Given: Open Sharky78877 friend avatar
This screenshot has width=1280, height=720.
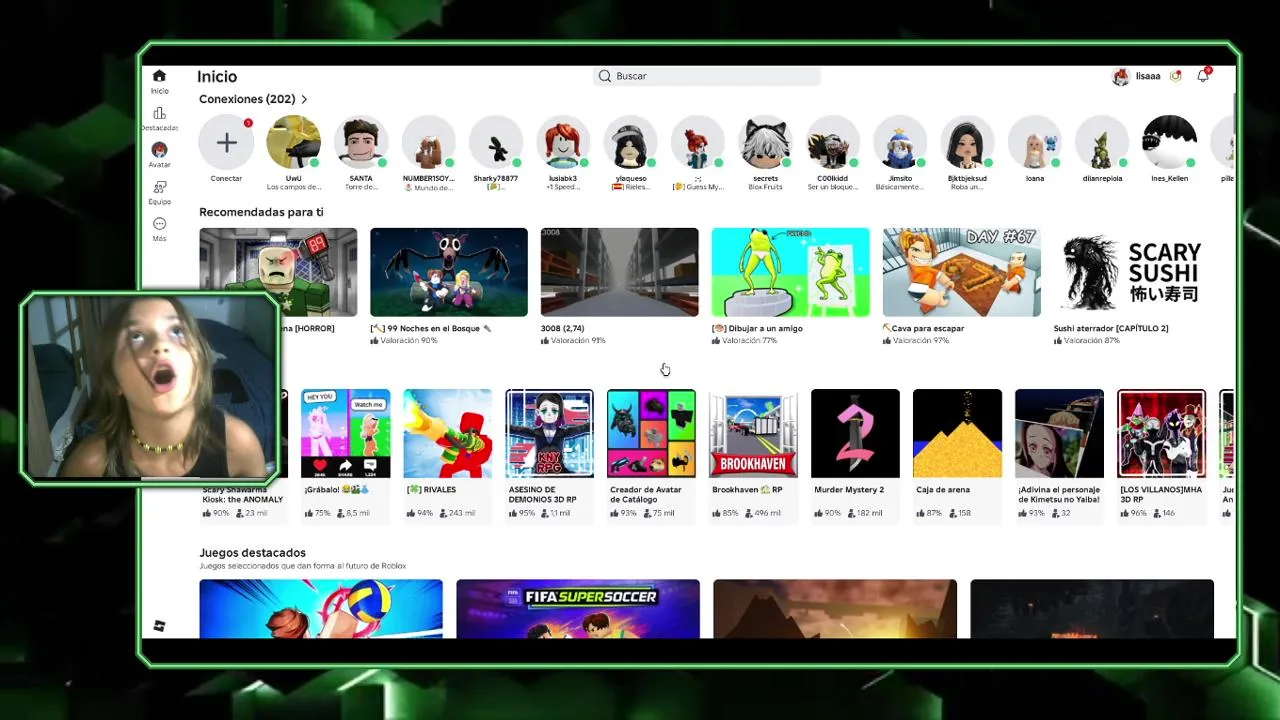Looking at the screenshot, I should pos(496,143).
